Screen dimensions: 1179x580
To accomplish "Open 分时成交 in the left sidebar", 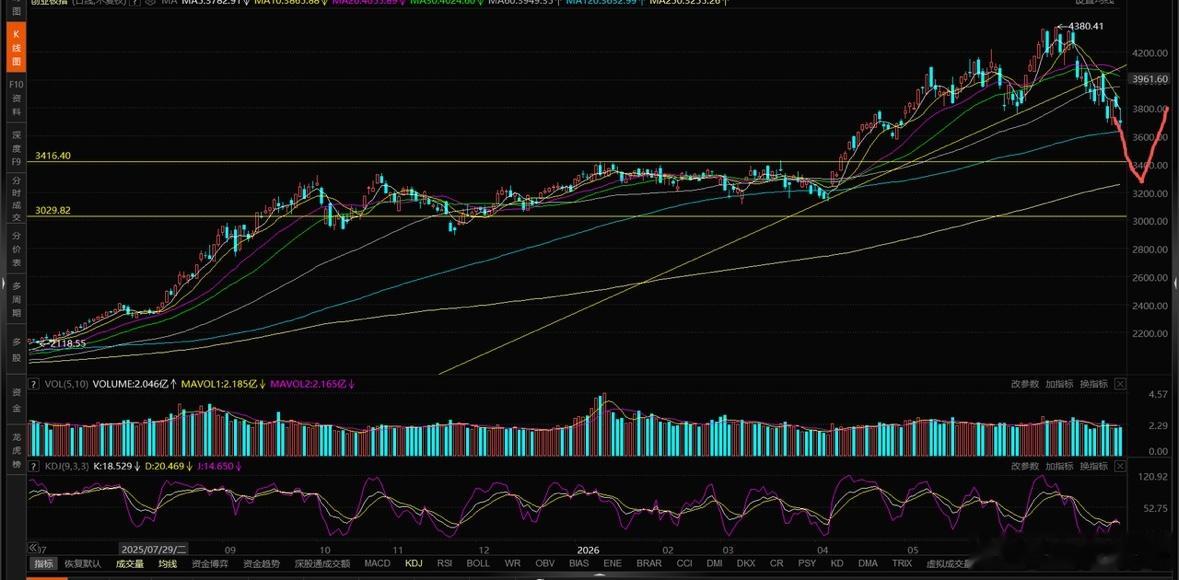I will (x=17, y=199).
